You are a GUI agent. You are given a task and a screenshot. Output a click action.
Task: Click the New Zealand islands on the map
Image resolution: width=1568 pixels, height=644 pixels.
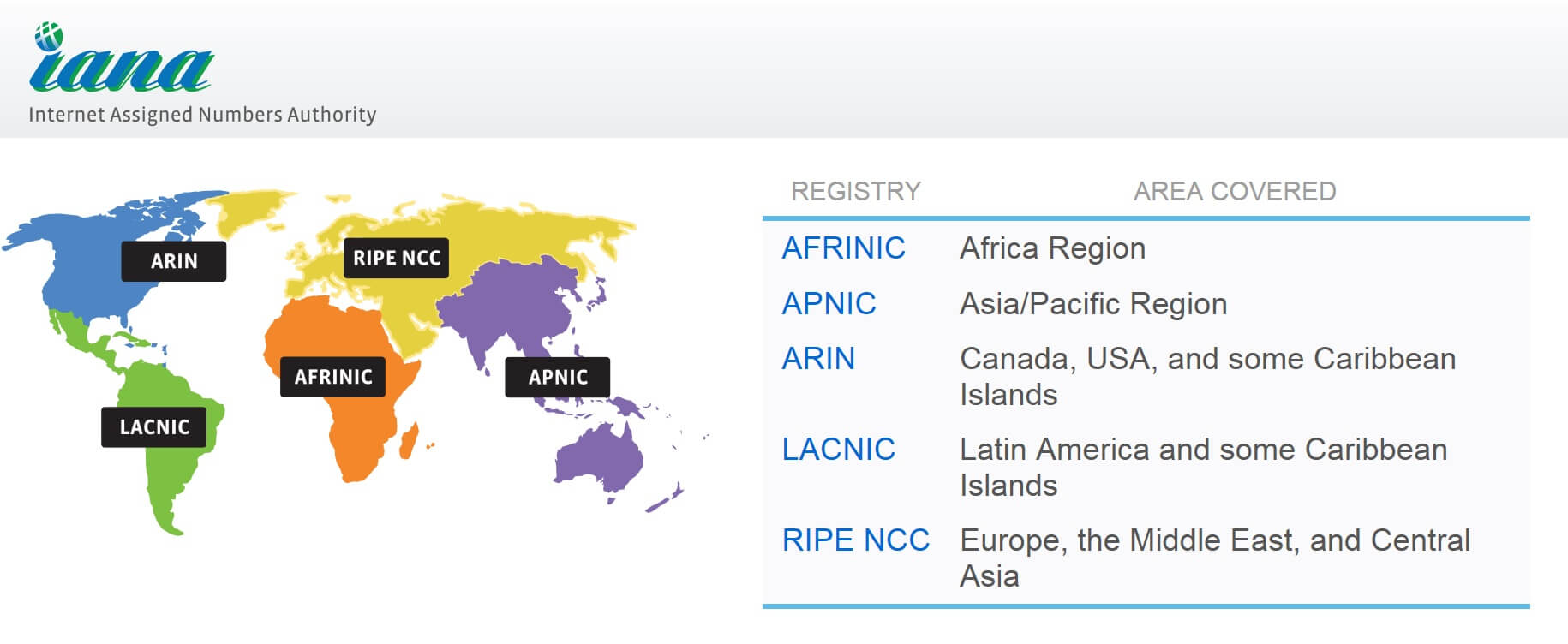tap(665, 498)
